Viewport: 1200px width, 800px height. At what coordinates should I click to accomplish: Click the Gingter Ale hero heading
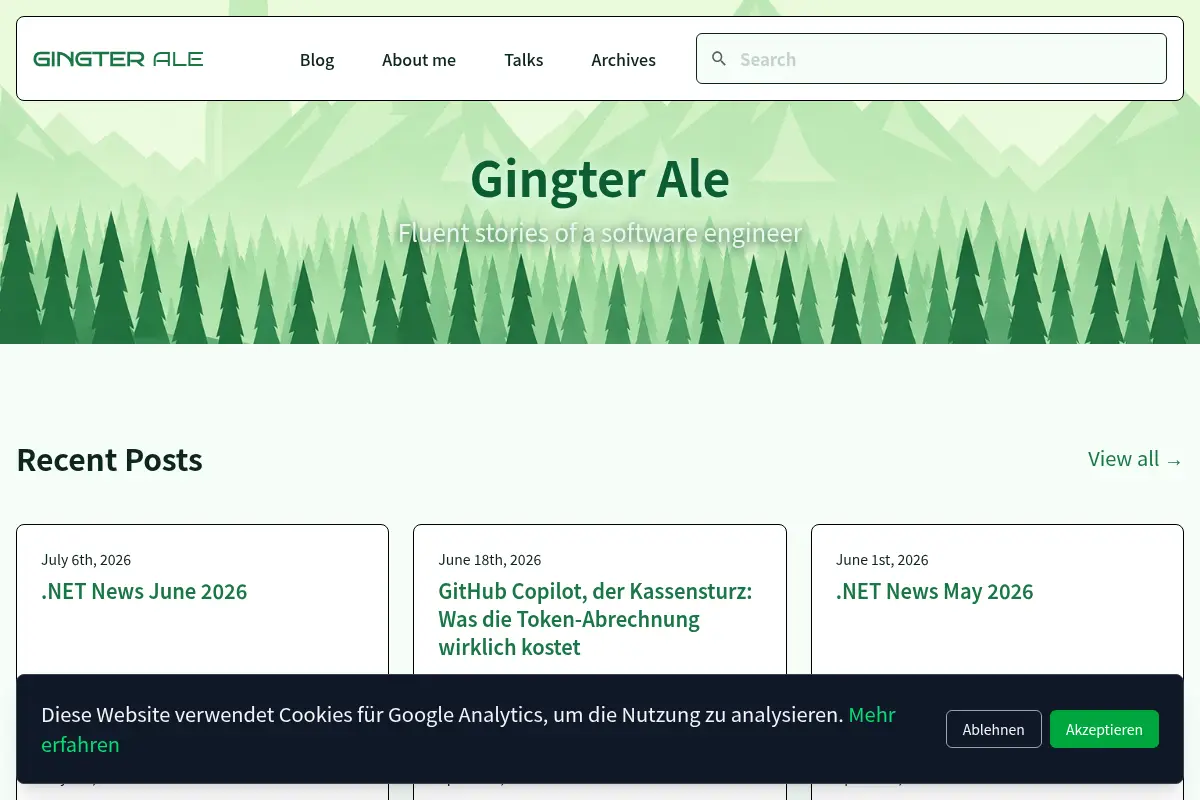click(600, 180)
